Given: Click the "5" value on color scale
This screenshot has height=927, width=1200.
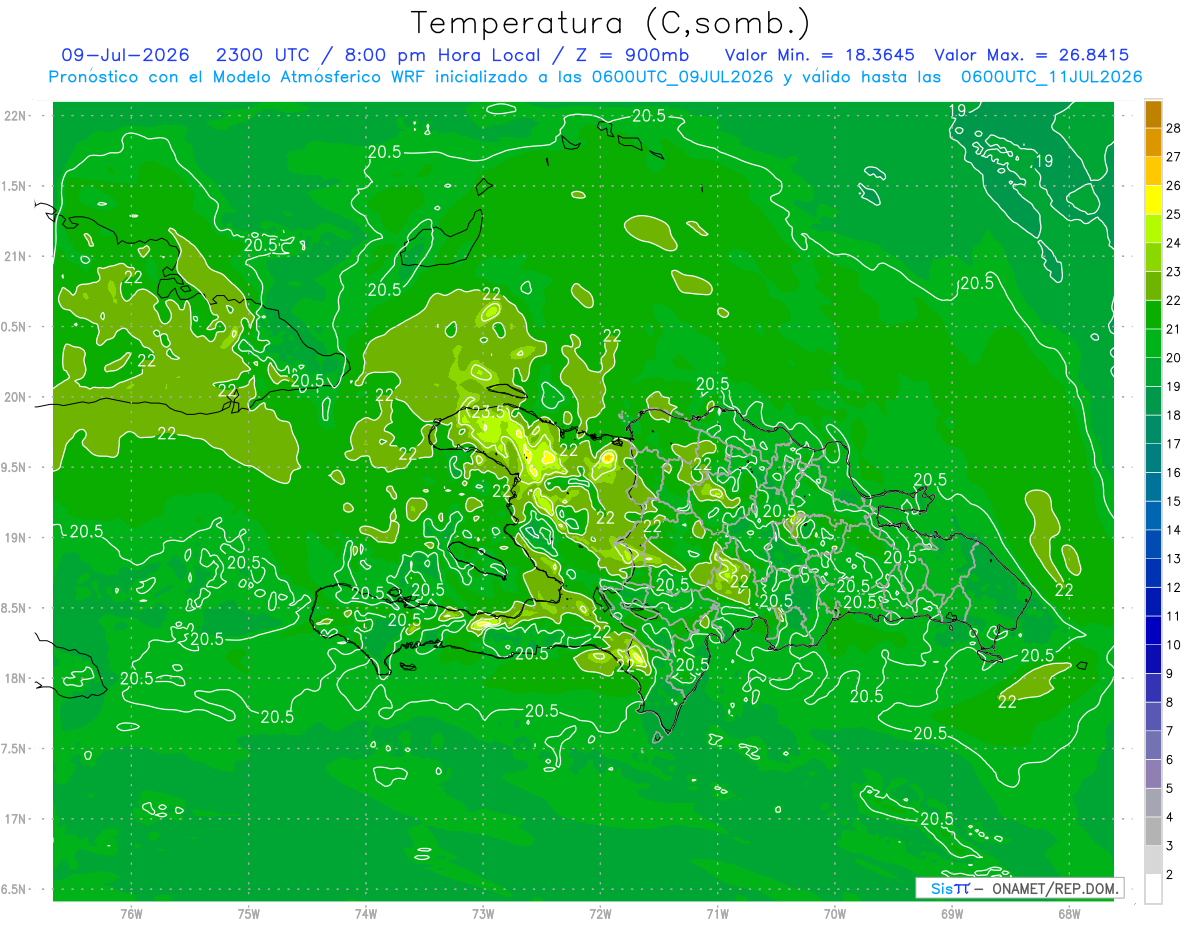Looking at the screenshot, I should [x=1170, y=788].
